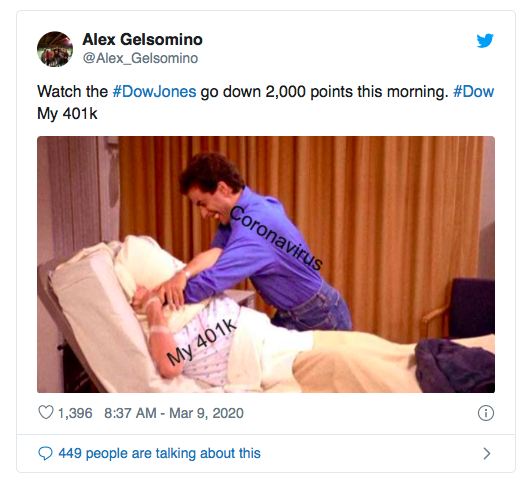This screenshot has height=484, width=528.
Task: Click the reply speech bubble icon
Action: (45, 453)
